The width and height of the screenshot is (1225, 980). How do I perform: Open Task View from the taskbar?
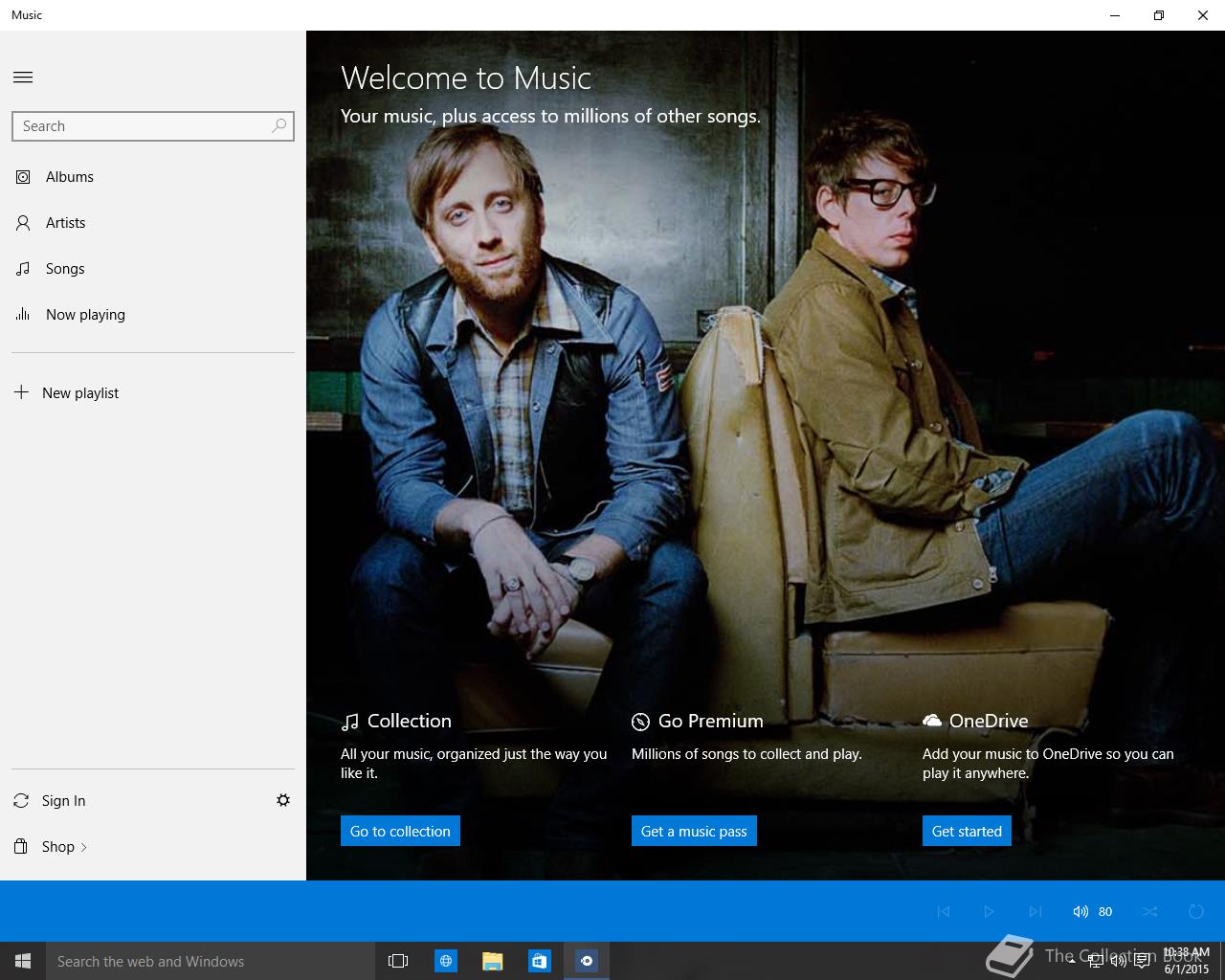tap(398, 961)
